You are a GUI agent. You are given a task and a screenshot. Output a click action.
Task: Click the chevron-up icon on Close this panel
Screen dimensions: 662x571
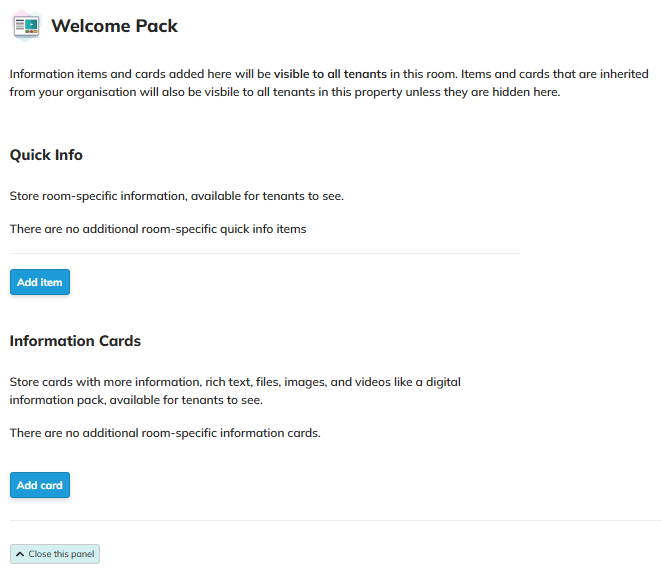pyautogui.click(x=20, y=554)
